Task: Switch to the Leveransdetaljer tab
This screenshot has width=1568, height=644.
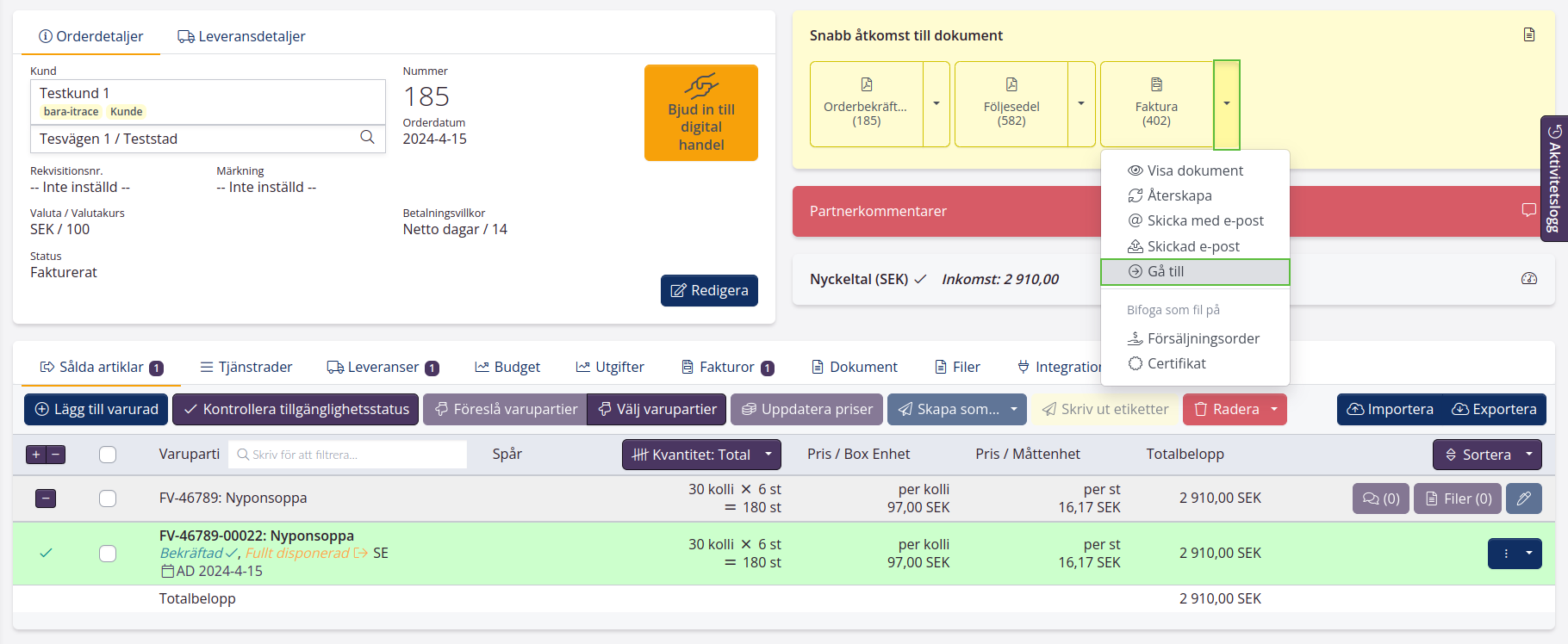Action: (241, 36)
